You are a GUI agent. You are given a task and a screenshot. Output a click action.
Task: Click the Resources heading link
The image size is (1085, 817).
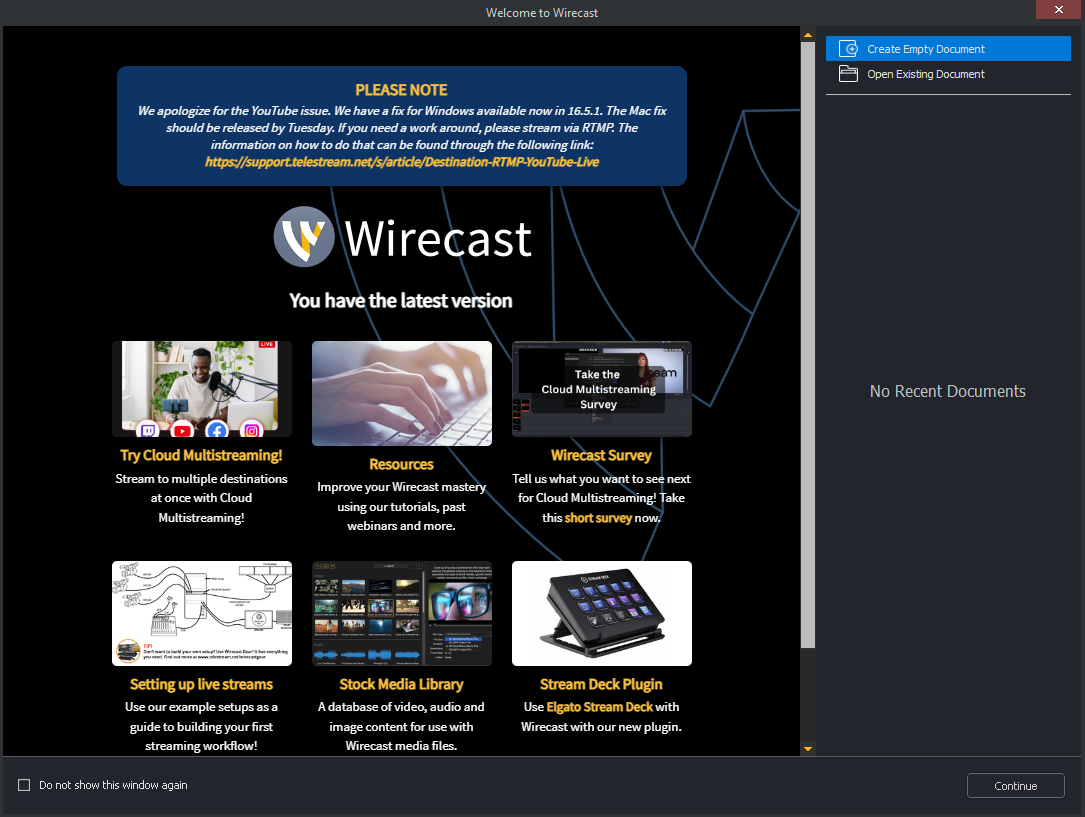(401, 464)
